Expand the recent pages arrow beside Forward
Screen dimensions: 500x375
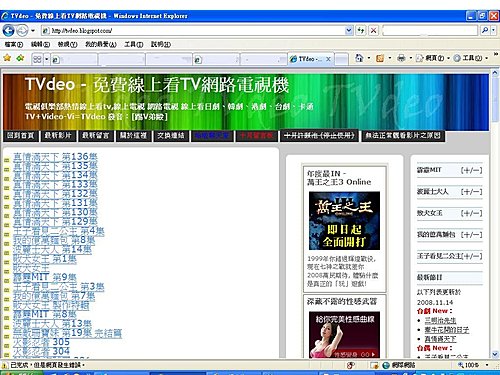pyautogui.click(x=33, y=31)
